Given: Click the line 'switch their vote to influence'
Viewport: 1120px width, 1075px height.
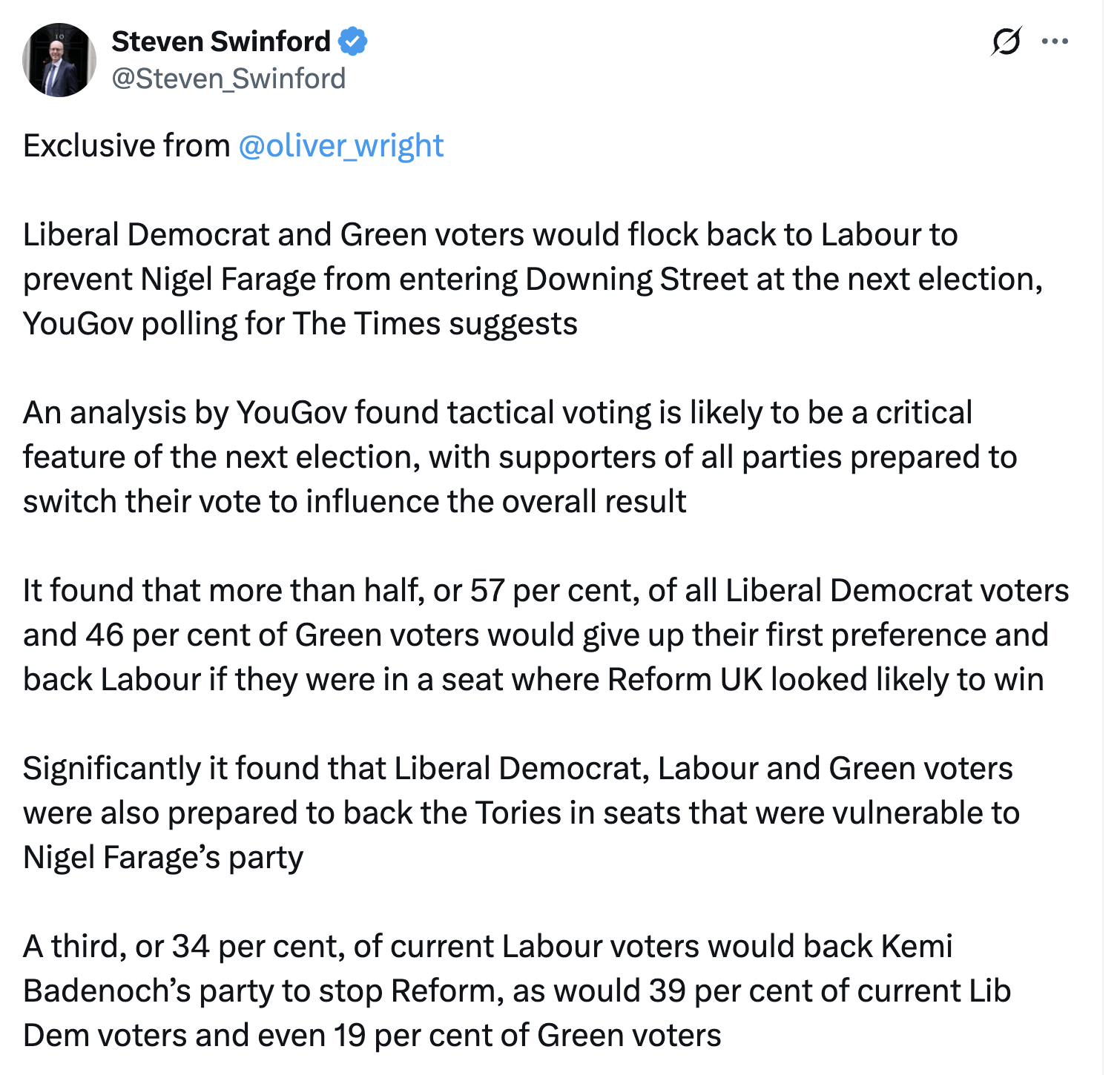Looking at the screenshot, I should click(355, 502).
